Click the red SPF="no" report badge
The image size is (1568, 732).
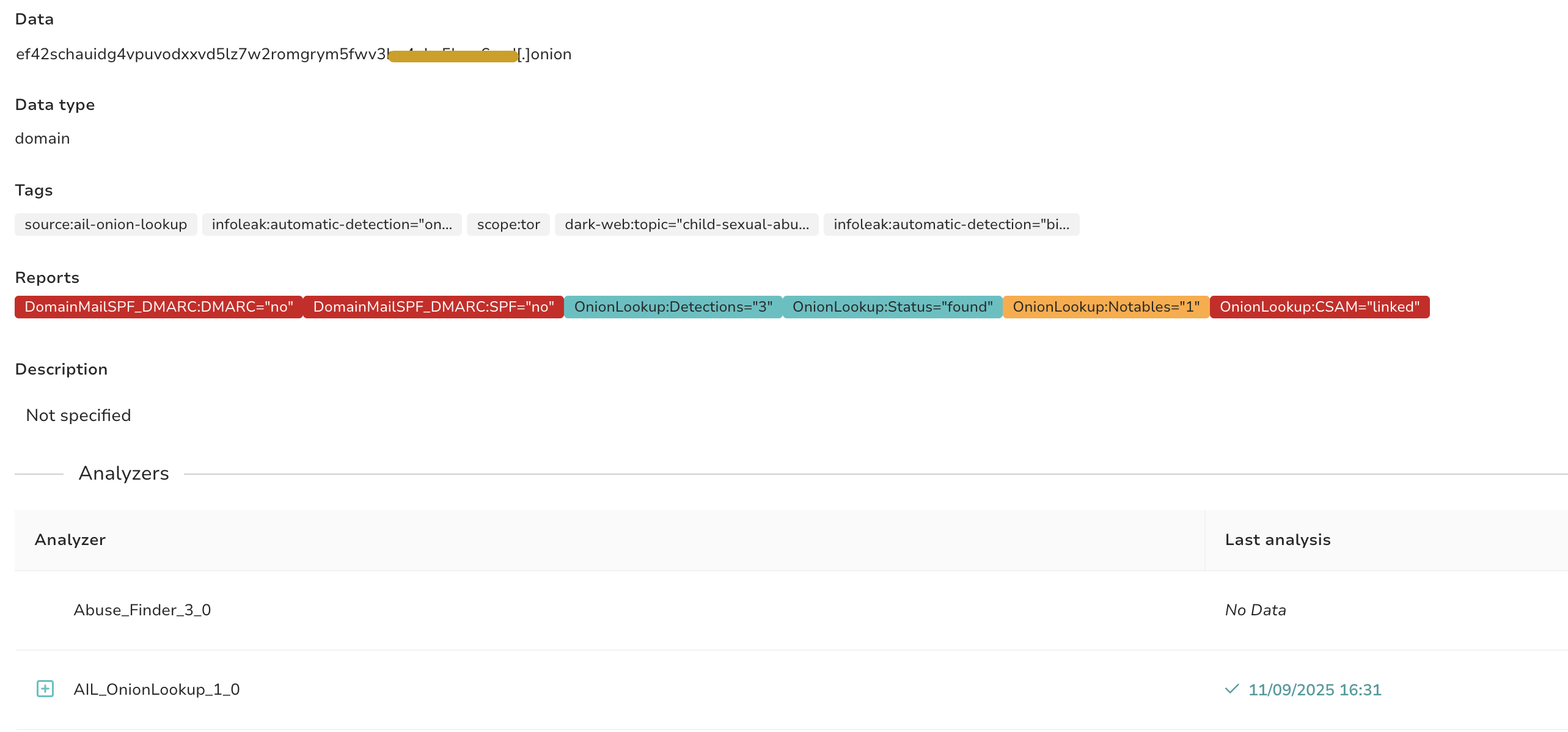(433, 307)
